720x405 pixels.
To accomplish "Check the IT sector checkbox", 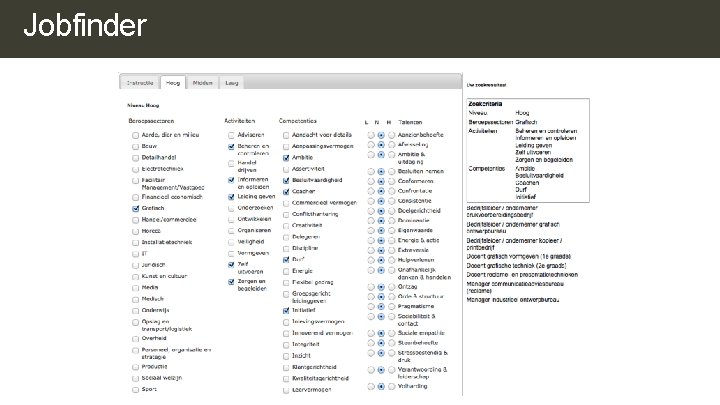I will [135, 254].
